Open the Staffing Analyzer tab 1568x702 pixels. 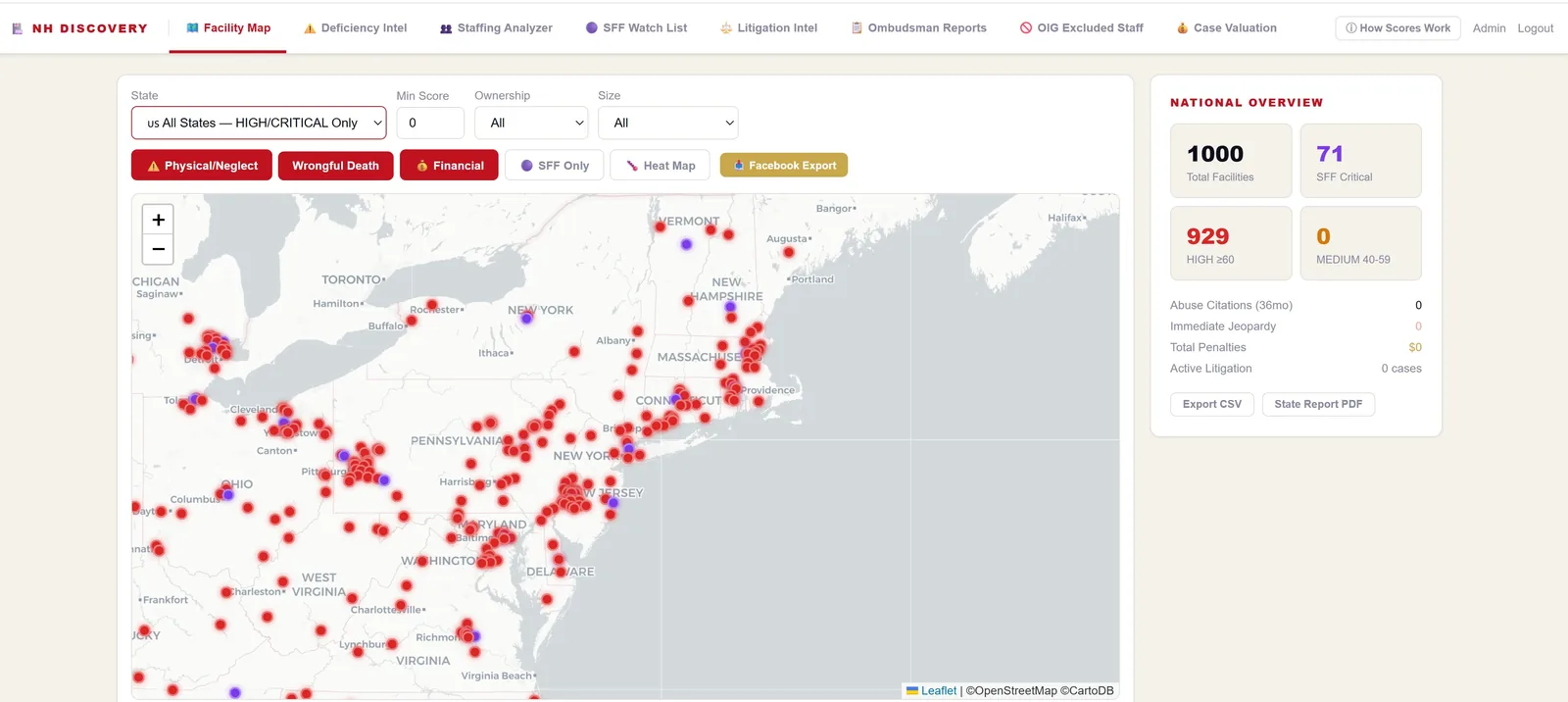(x=496, y=28)
